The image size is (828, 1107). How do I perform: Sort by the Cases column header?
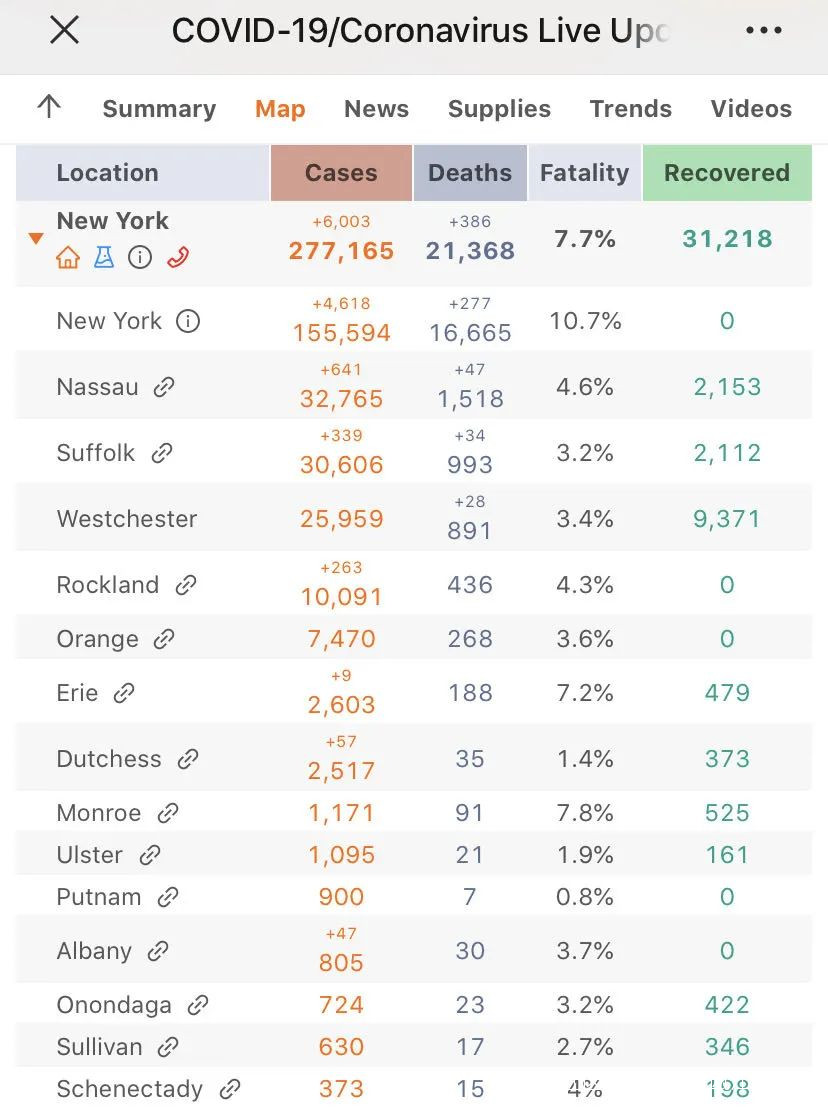click(341, 173)
